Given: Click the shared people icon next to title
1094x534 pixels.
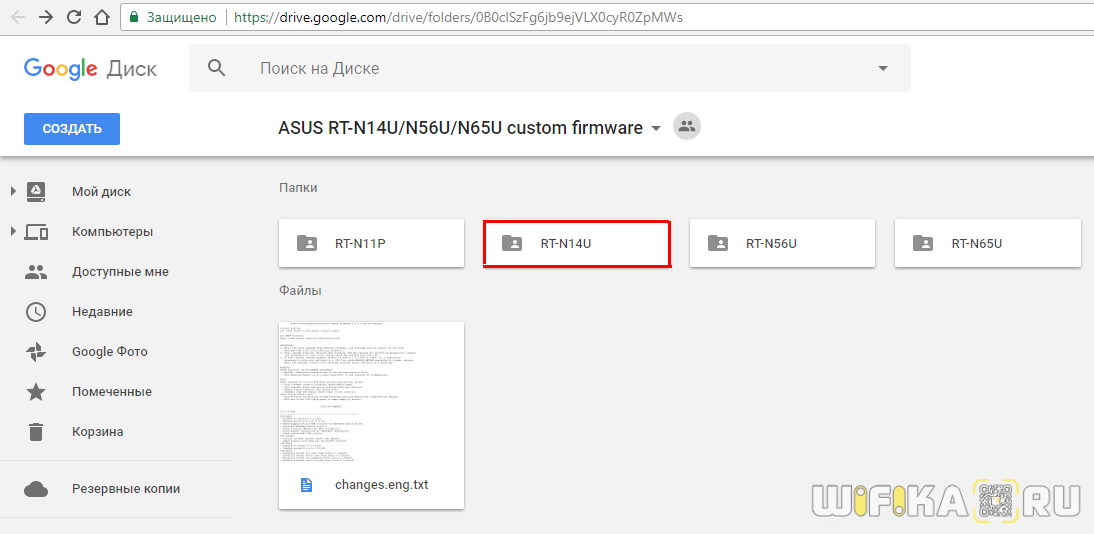Looking at the screenshot, I should (687, 126).
